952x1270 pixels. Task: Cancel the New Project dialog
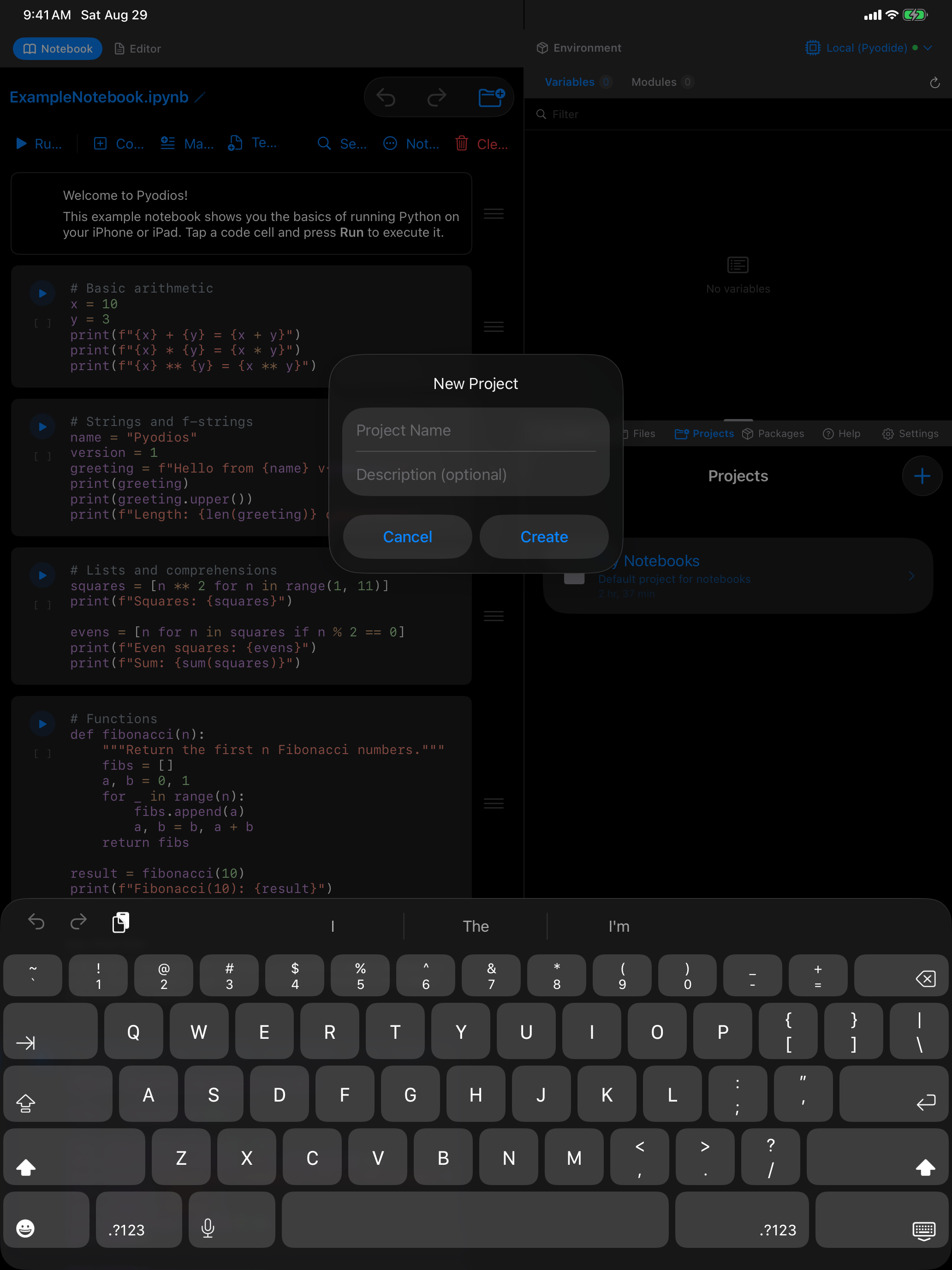click(x=407, y=537)
